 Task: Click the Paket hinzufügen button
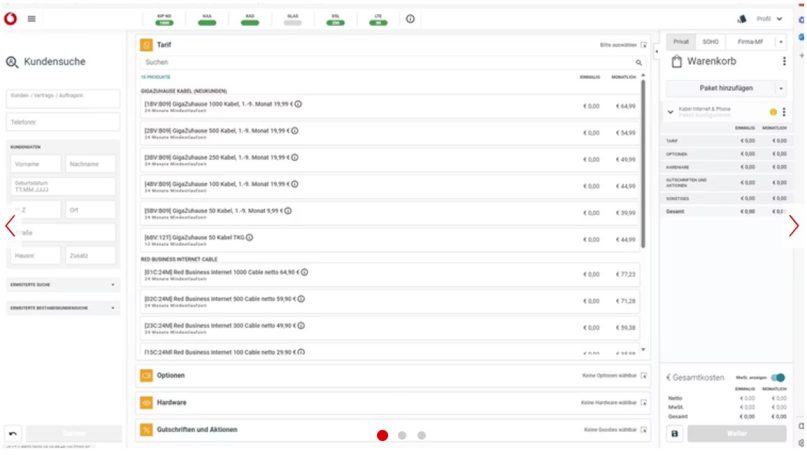(721, 88)
